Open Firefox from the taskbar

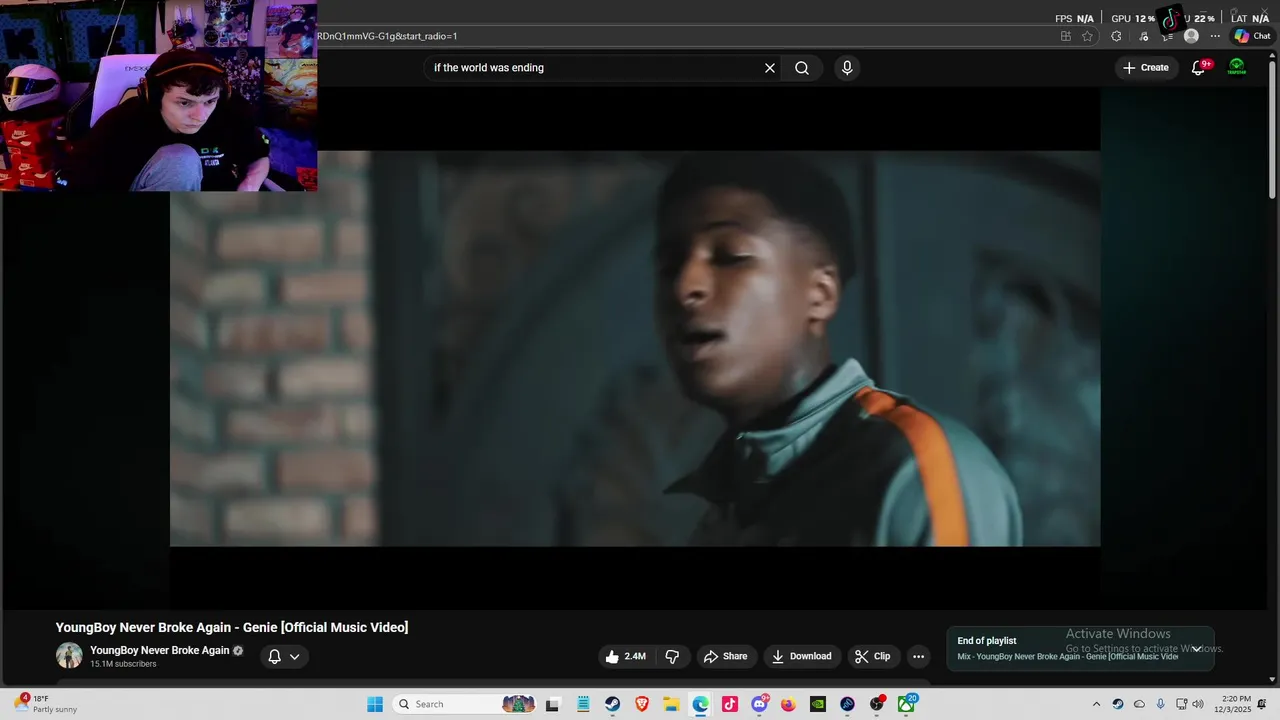[788, 704]
